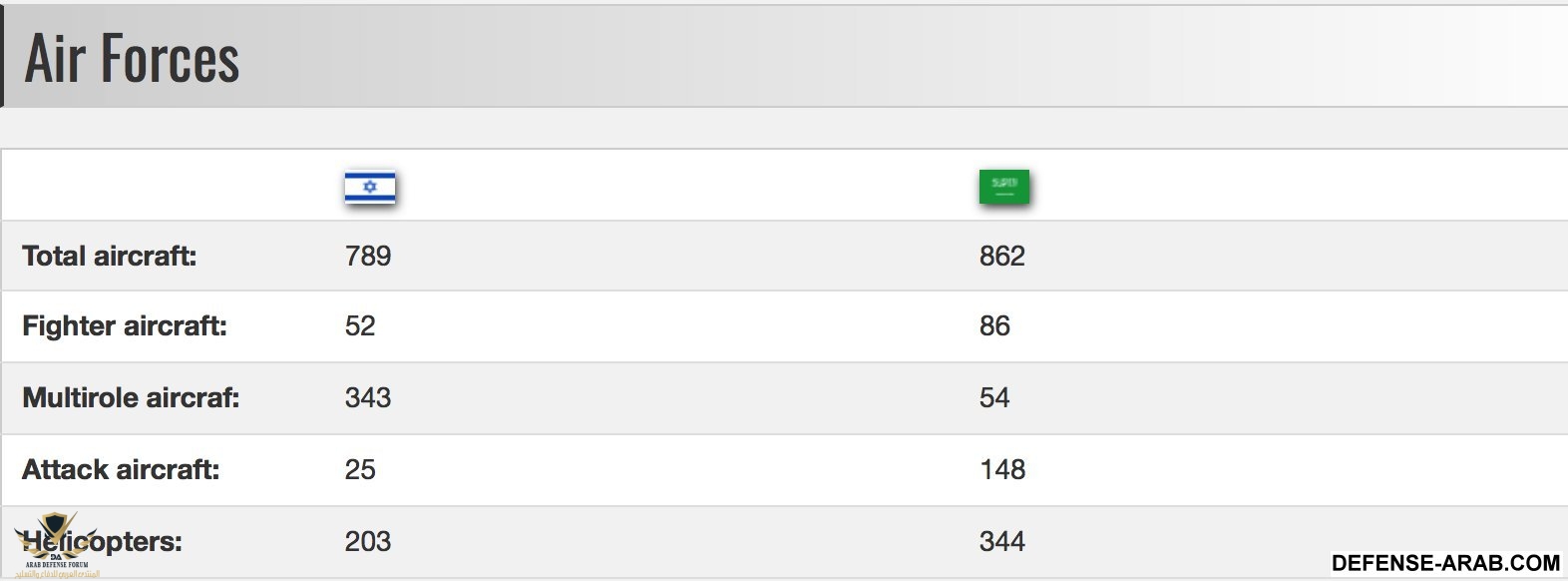This screenshot has height=581, width=1568.
Task: Click the Total aircraft row label
Action: (110, 257)
